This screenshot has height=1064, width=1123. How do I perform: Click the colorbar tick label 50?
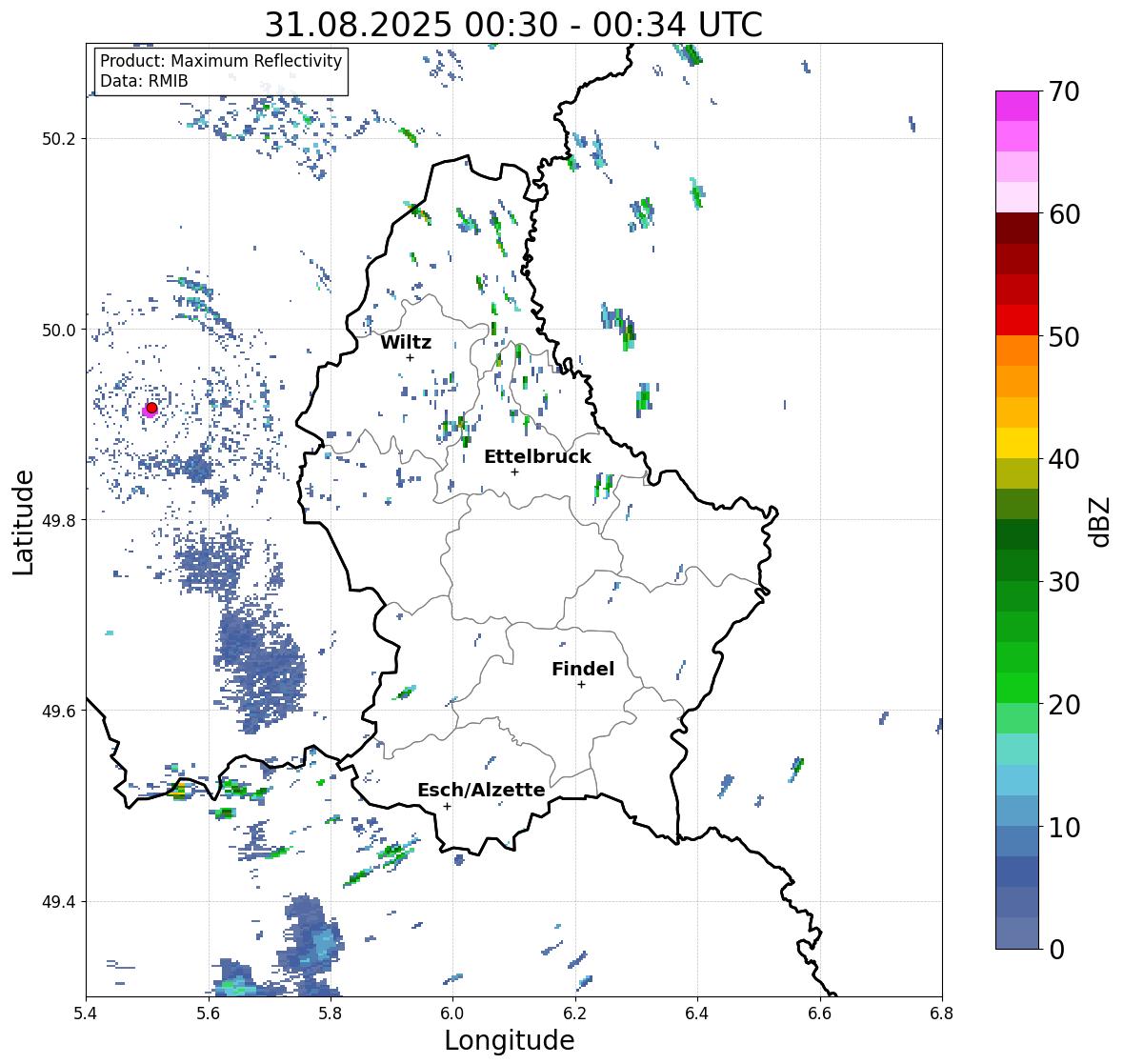pos(1064,336)
